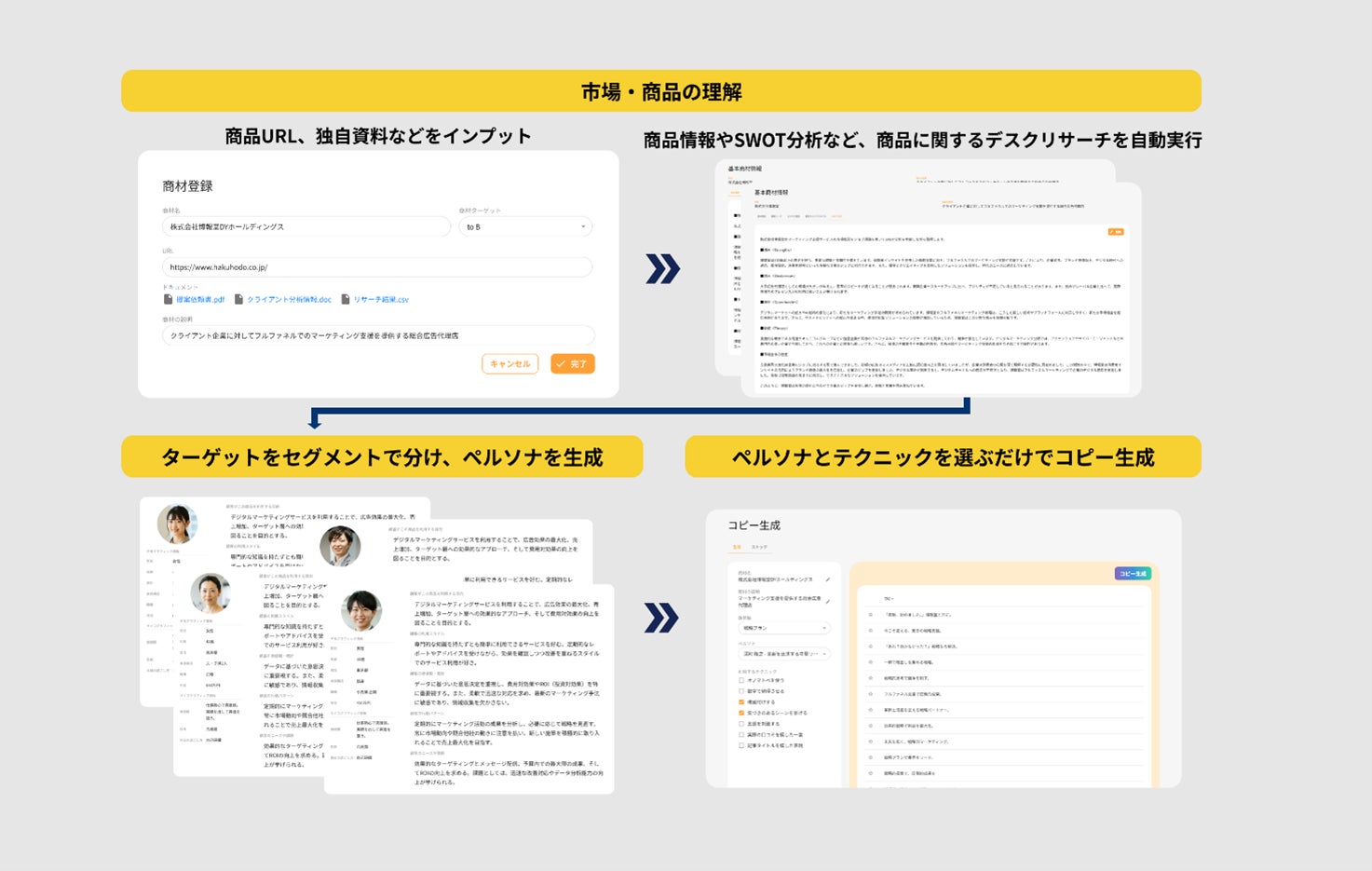The height and width of the screenshot is (871, 1372).
Task: Star the copy 未来を拓く、戦略的マーケティング。
Action: pos(871,742)
